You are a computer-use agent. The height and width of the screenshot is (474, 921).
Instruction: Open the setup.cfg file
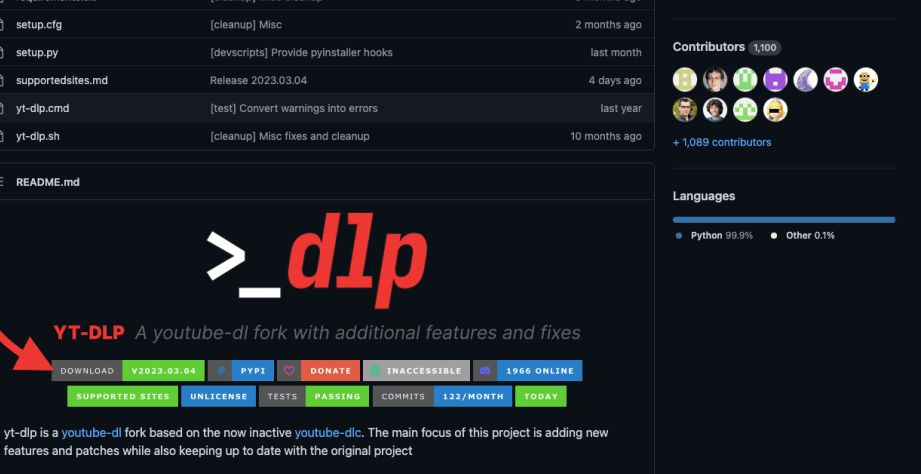click(42, 24)
